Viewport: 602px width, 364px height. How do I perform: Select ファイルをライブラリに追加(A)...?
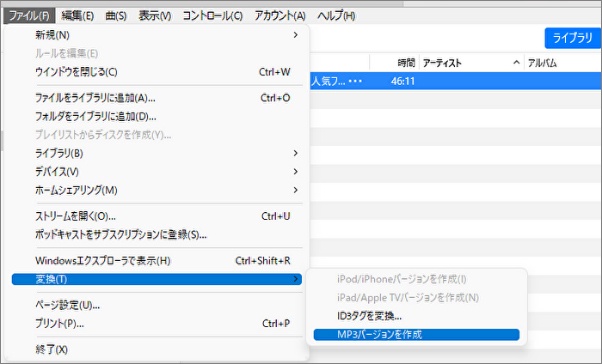coord(157,98)
